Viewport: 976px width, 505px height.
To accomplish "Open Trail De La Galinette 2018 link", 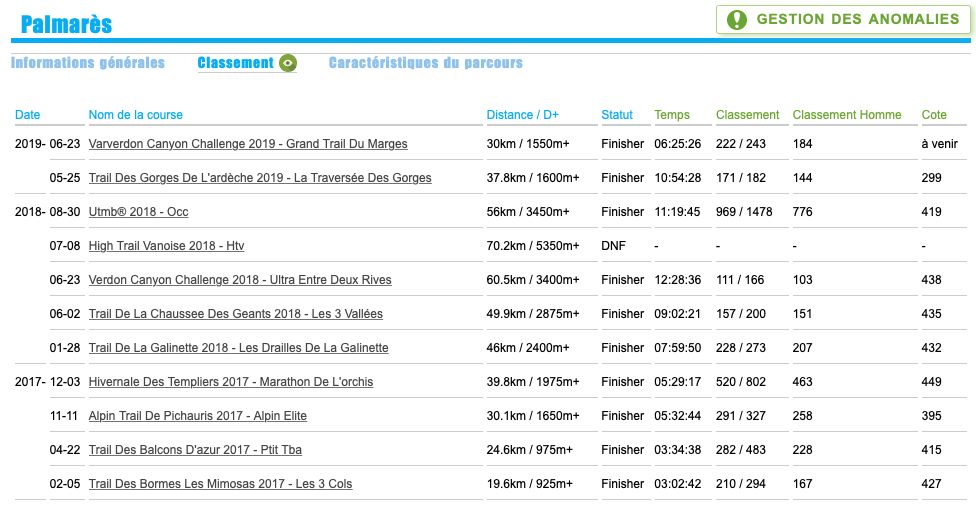I will pyautogui.click(x=238, y=348).
